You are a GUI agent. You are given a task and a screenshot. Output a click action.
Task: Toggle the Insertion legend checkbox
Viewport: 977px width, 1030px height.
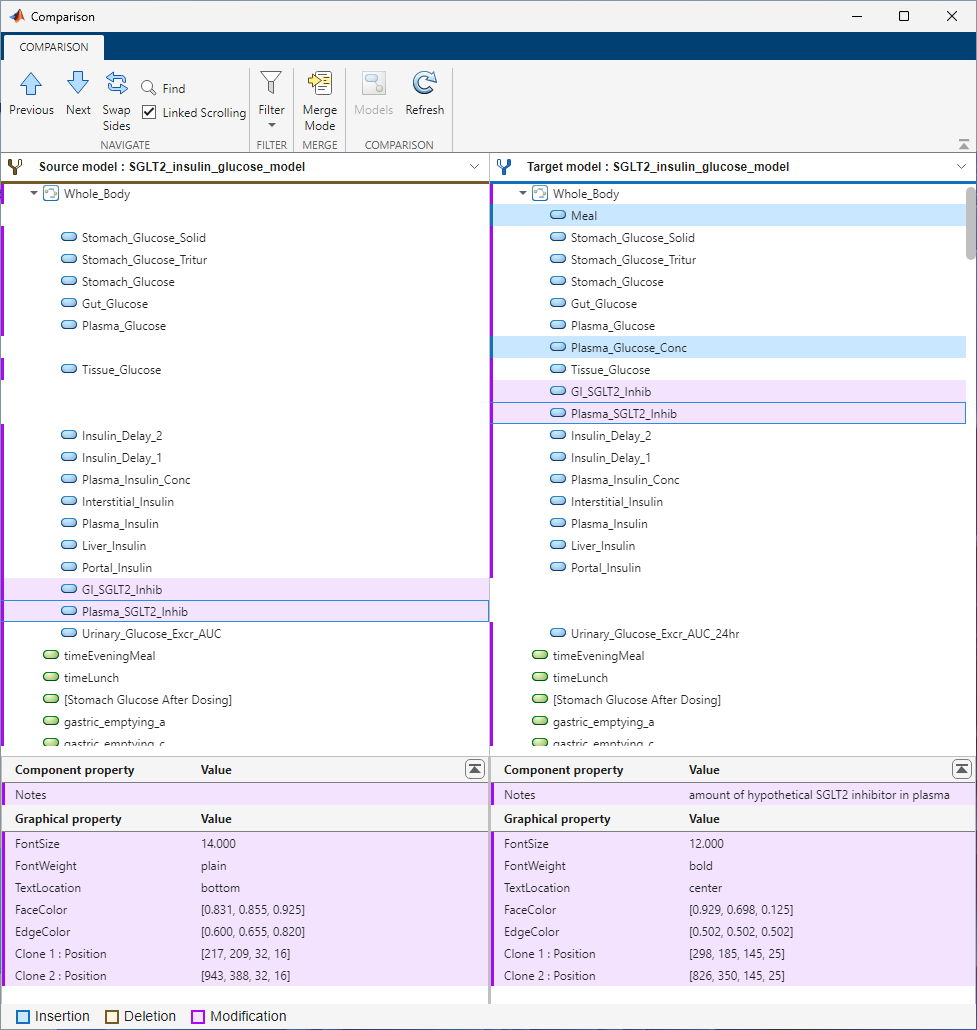pyautogui.click(x=21, y=1016)
